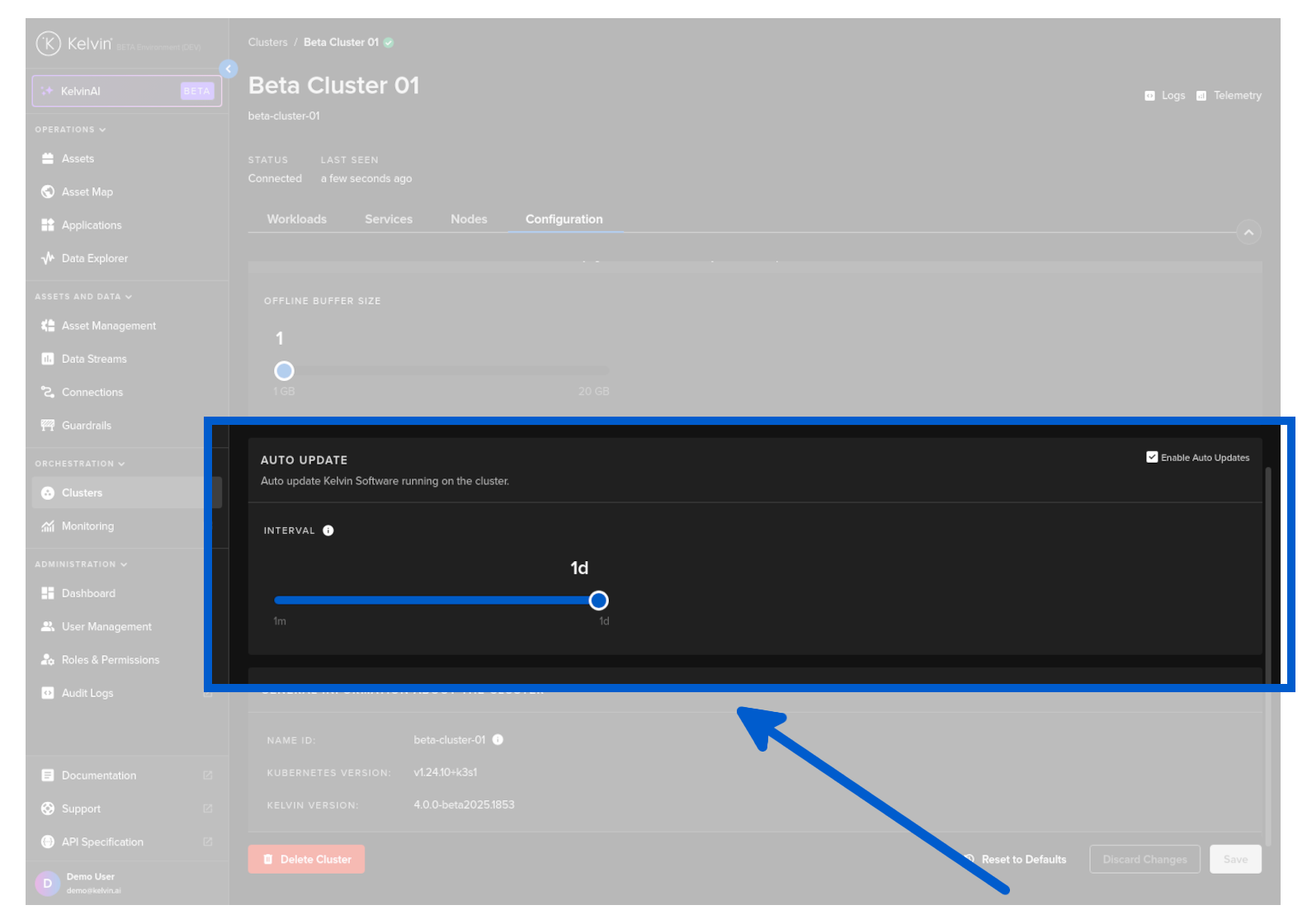Click the Delete Cluster button
Viewport: 1307px width, 924px height.
[x=306, y=860]
